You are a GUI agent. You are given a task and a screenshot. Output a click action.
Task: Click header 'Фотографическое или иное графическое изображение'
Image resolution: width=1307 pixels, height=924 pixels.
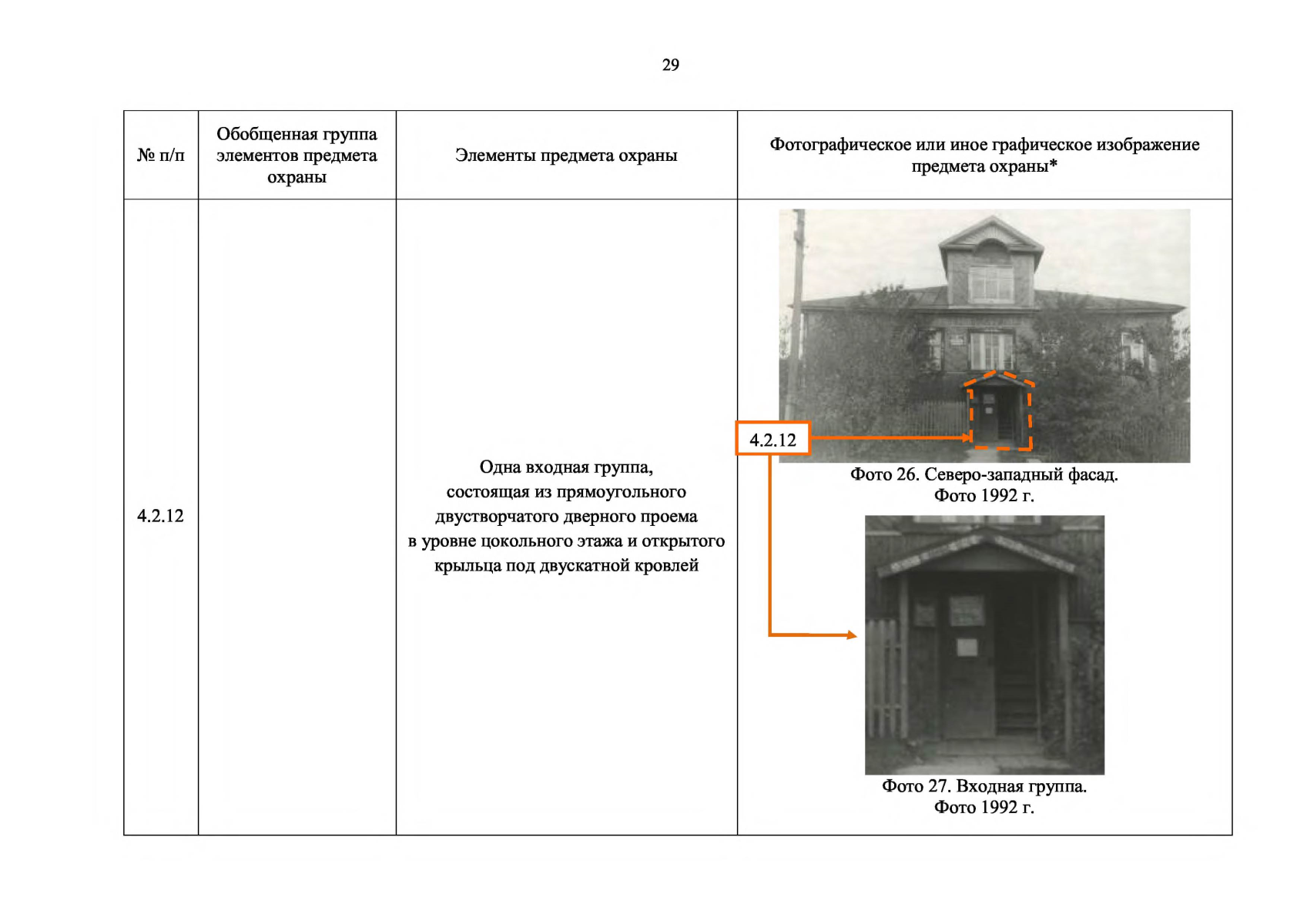coord(984,155)
